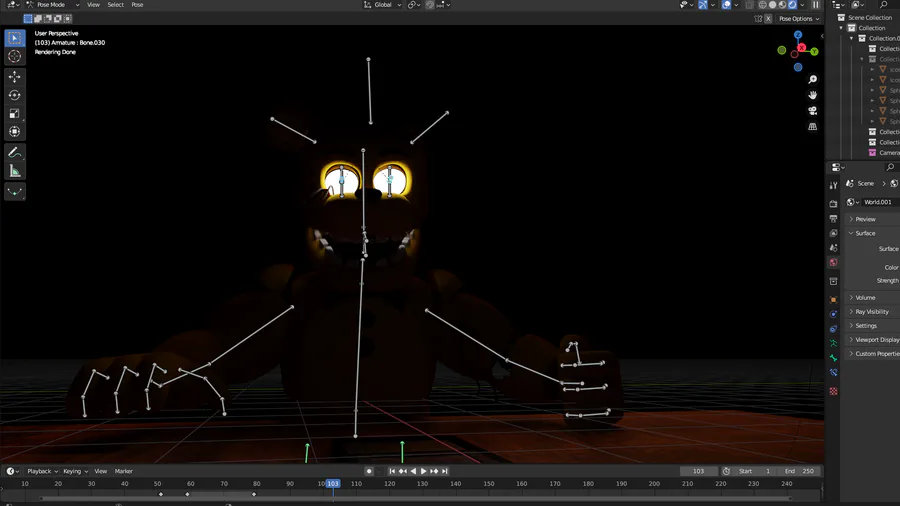Open the Render properties tab
The image size is (900, 506).
[x=833, y=204]
